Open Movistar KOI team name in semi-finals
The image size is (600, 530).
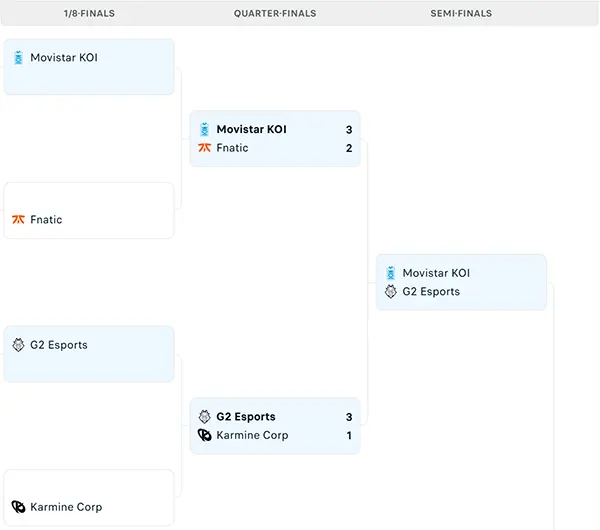436,273
